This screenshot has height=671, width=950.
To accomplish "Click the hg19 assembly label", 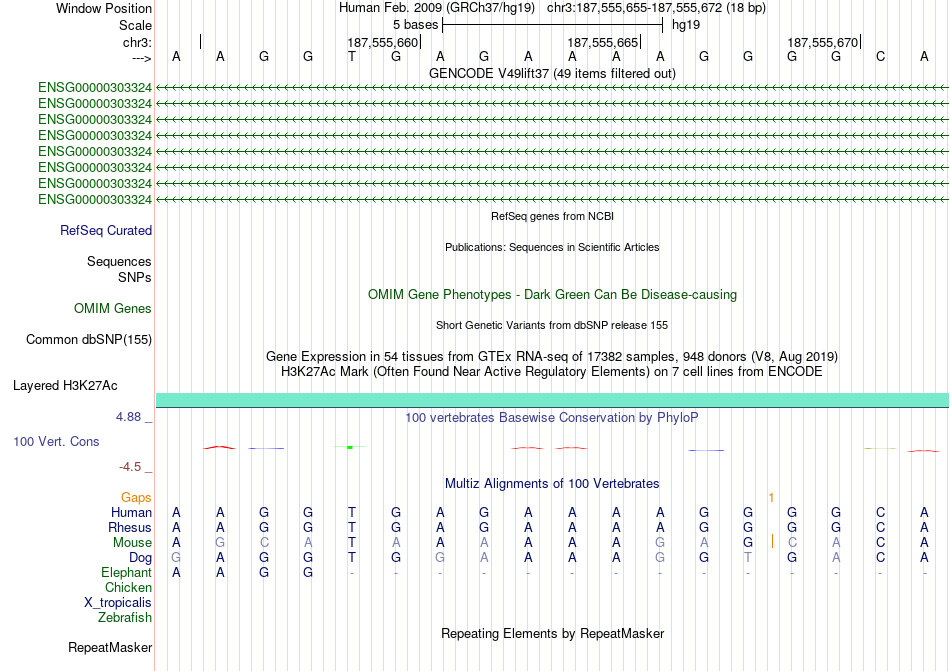I will point(686,25).
